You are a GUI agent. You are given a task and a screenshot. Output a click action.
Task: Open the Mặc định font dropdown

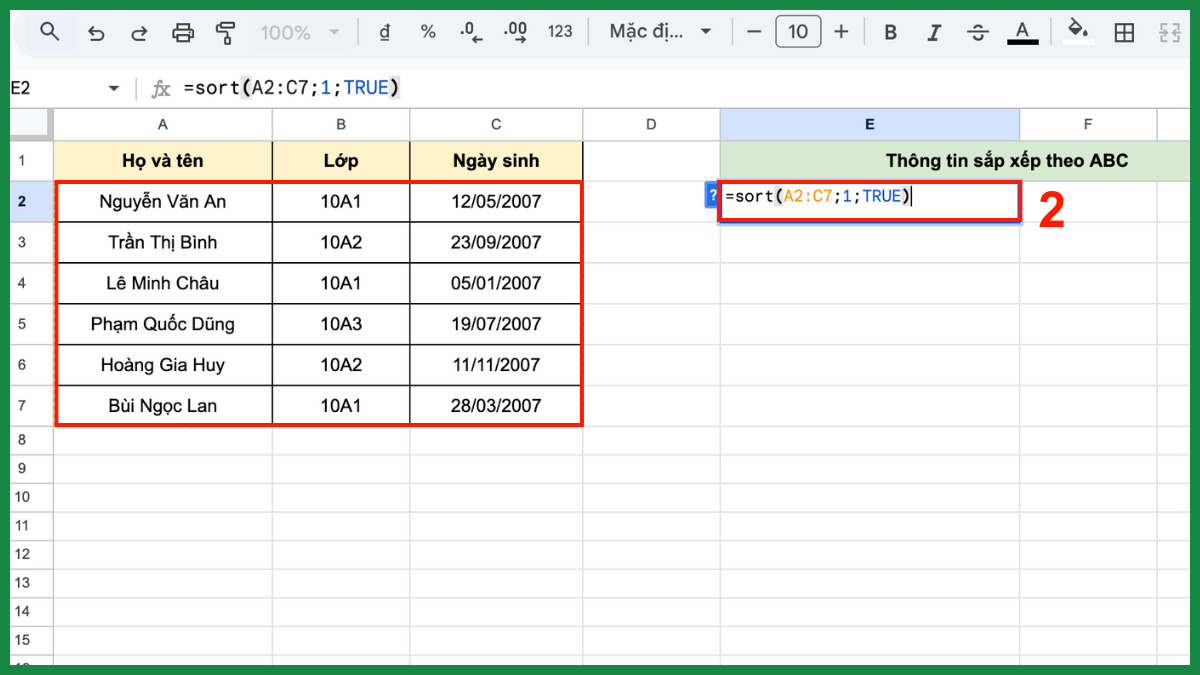tap(661, 32)
